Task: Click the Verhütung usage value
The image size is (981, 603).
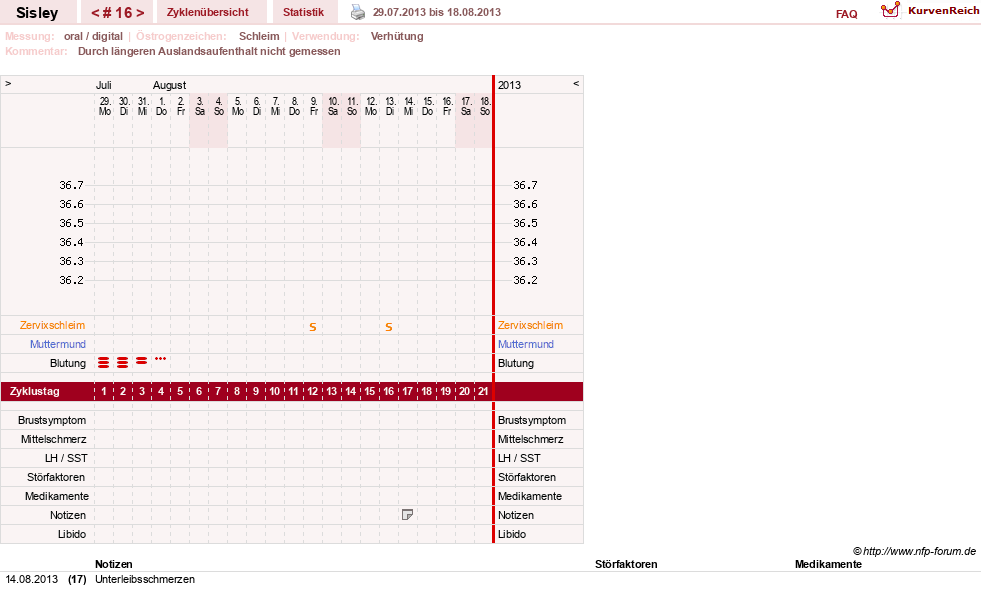Action: [397, 36]
